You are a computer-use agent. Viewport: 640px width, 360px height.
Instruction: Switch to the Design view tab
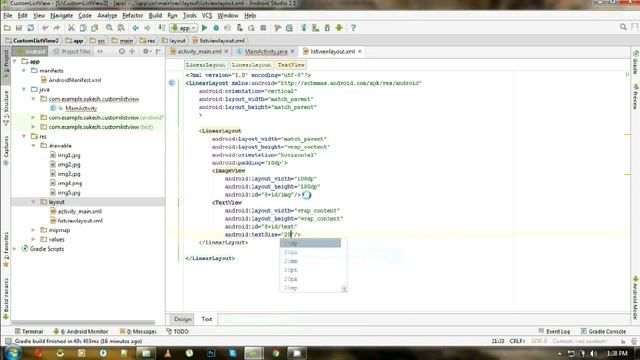pos(182,319)
